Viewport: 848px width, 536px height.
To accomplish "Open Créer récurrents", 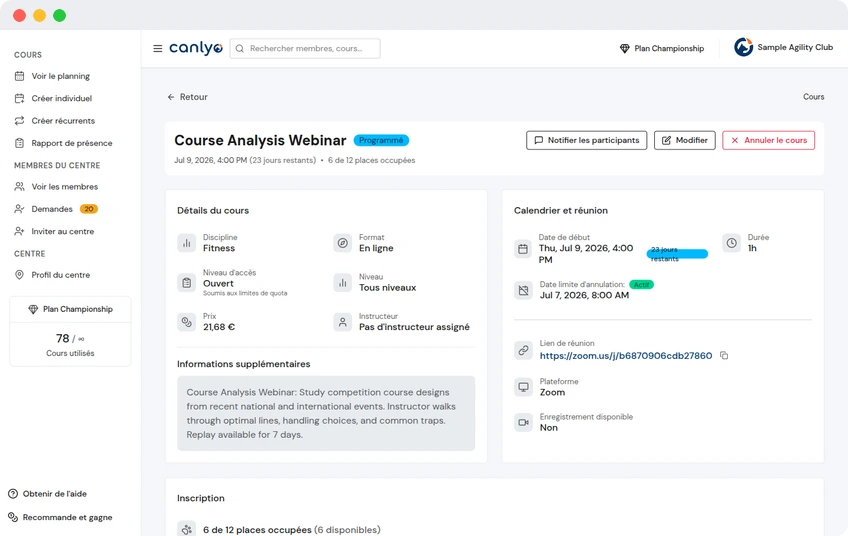I will [x=63, y=121].
